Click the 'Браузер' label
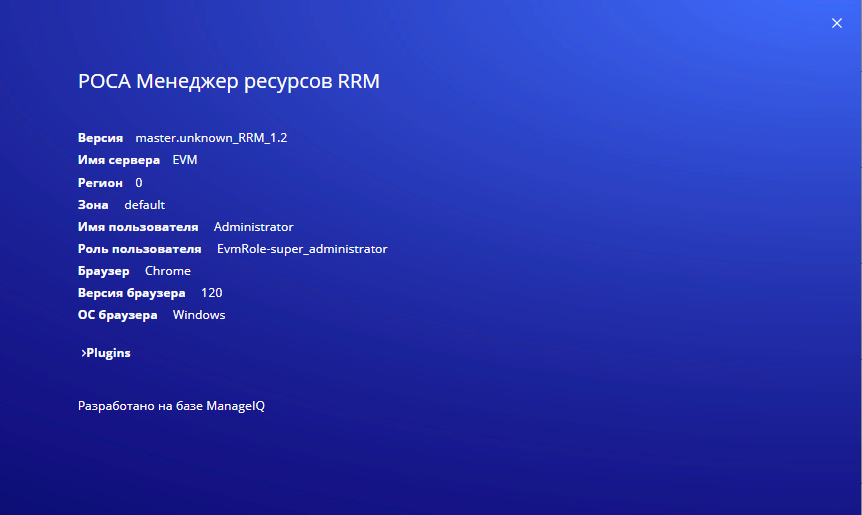The image size is (862, 515). [104, 271]
